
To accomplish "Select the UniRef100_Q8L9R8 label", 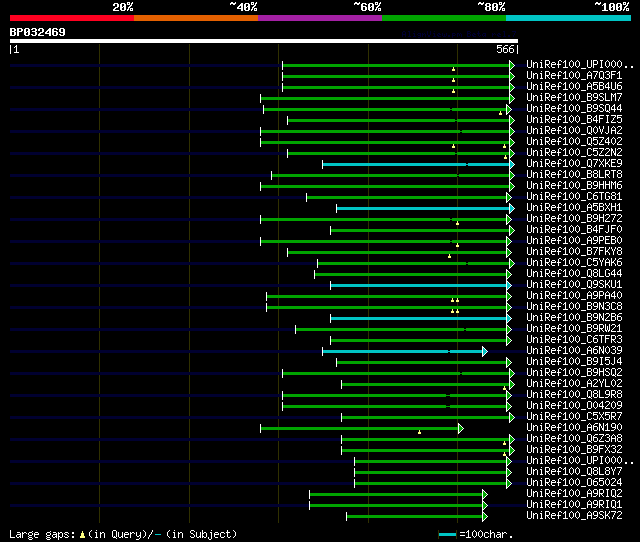I will point(574,395).
